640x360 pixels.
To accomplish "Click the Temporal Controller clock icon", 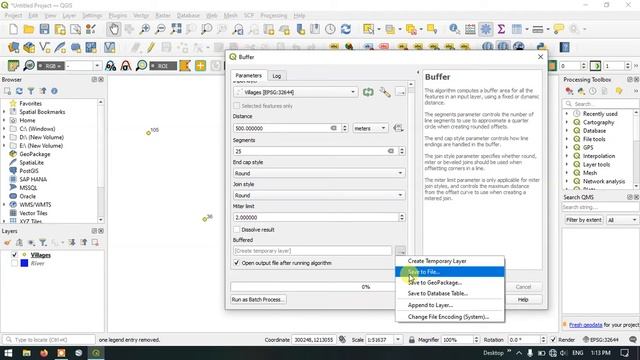I will [x=330, y=29].
